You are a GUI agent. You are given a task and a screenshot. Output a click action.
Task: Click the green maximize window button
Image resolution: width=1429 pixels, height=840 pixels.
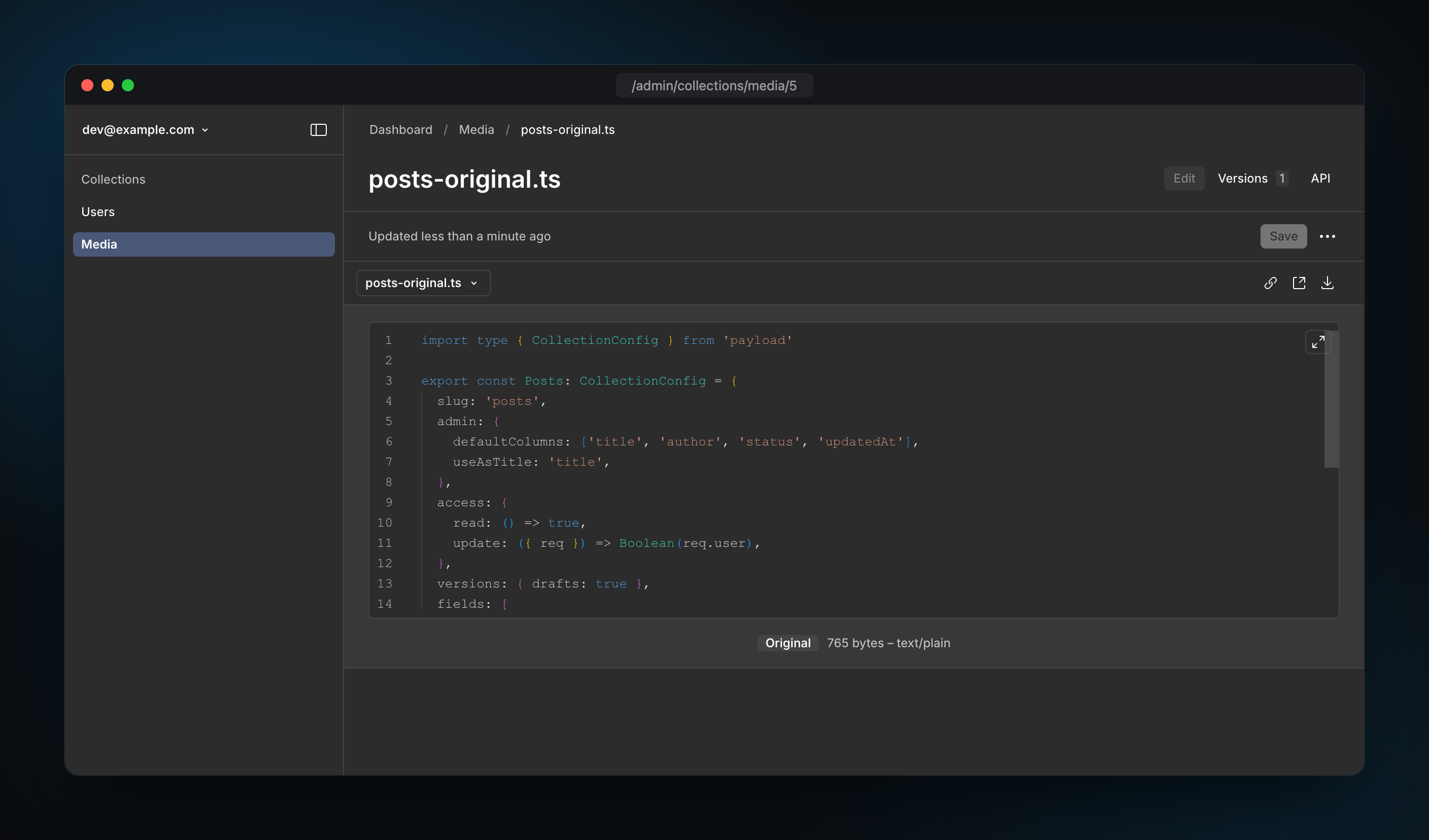point(128,85)
